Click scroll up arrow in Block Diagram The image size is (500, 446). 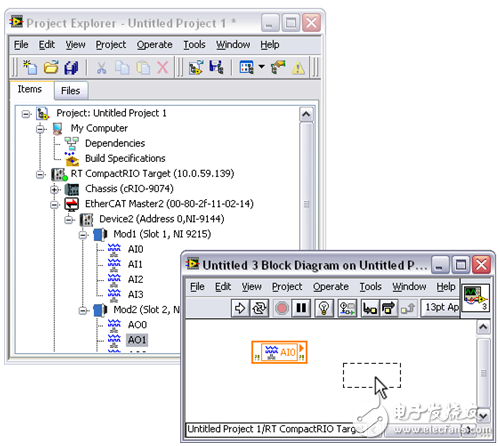pos(483,327)
